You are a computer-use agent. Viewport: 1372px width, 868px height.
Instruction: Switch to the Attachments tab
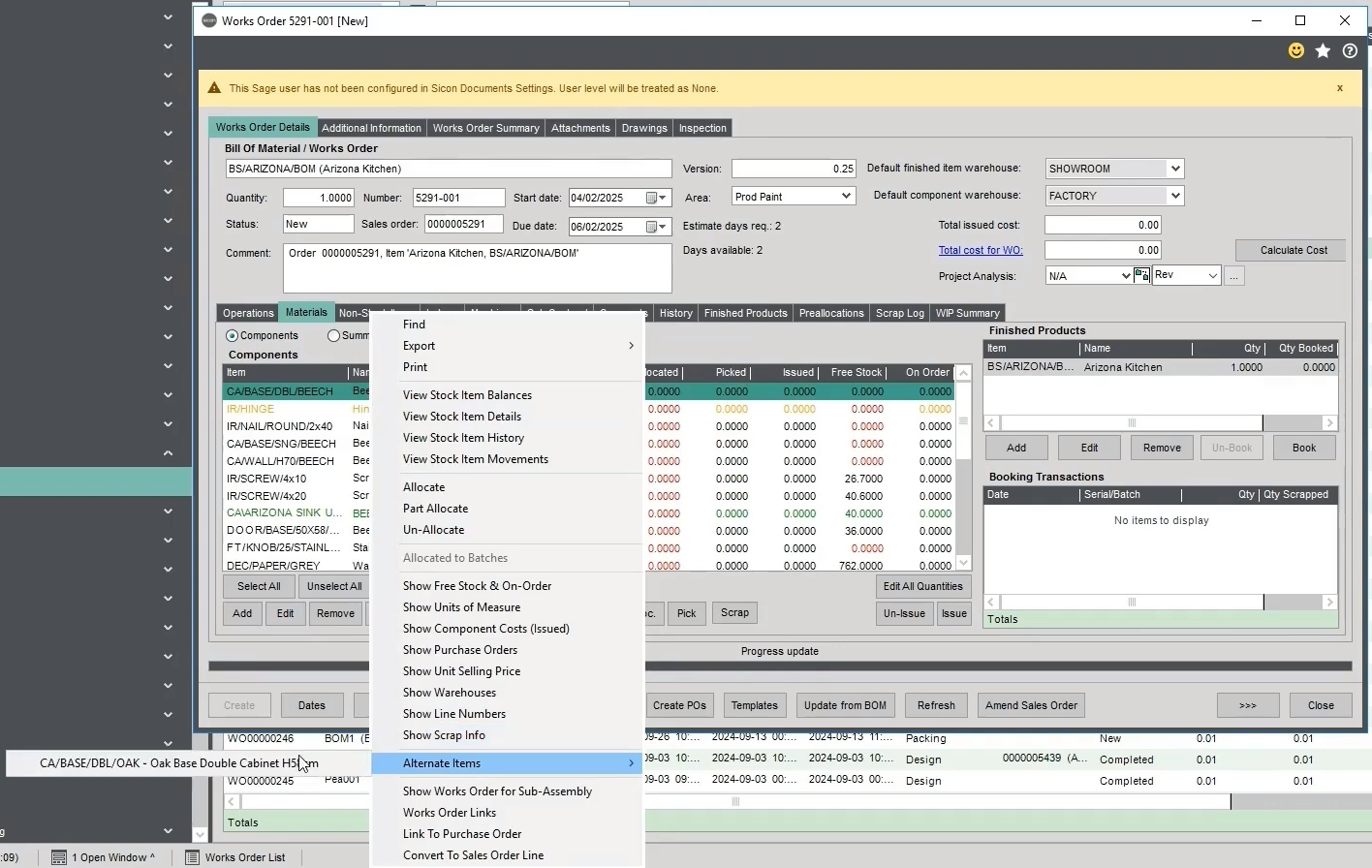point(580,128)
